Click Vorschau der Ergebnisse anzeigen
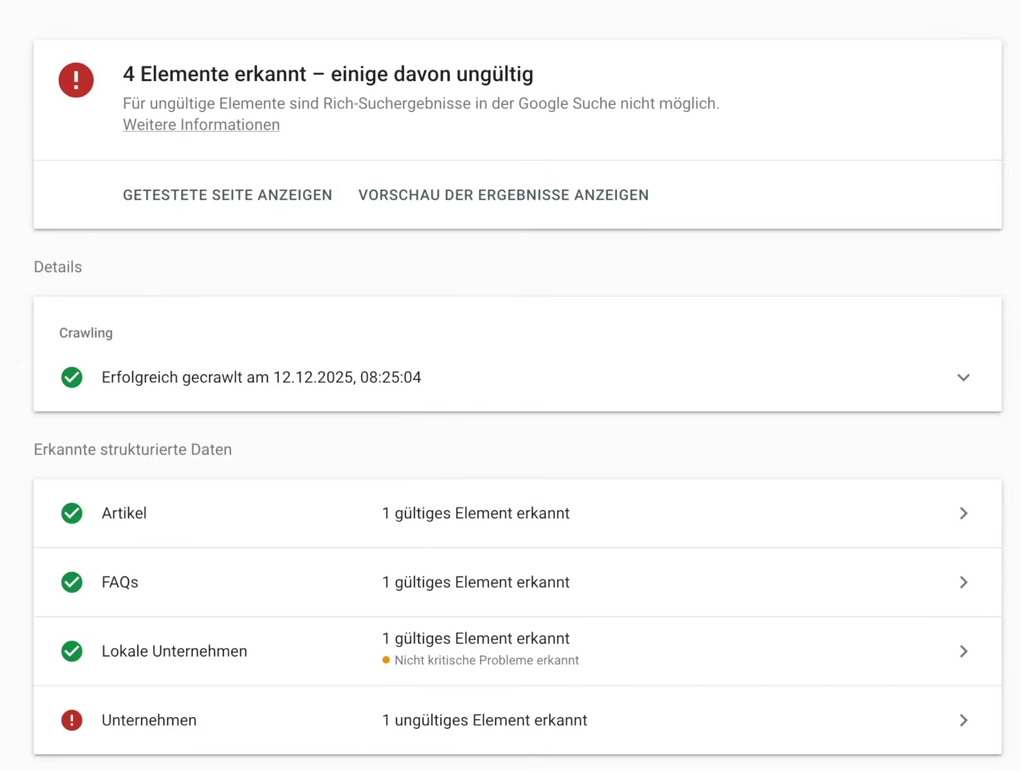The height and width of the screenshot is (771, 1021). point(503,195)
